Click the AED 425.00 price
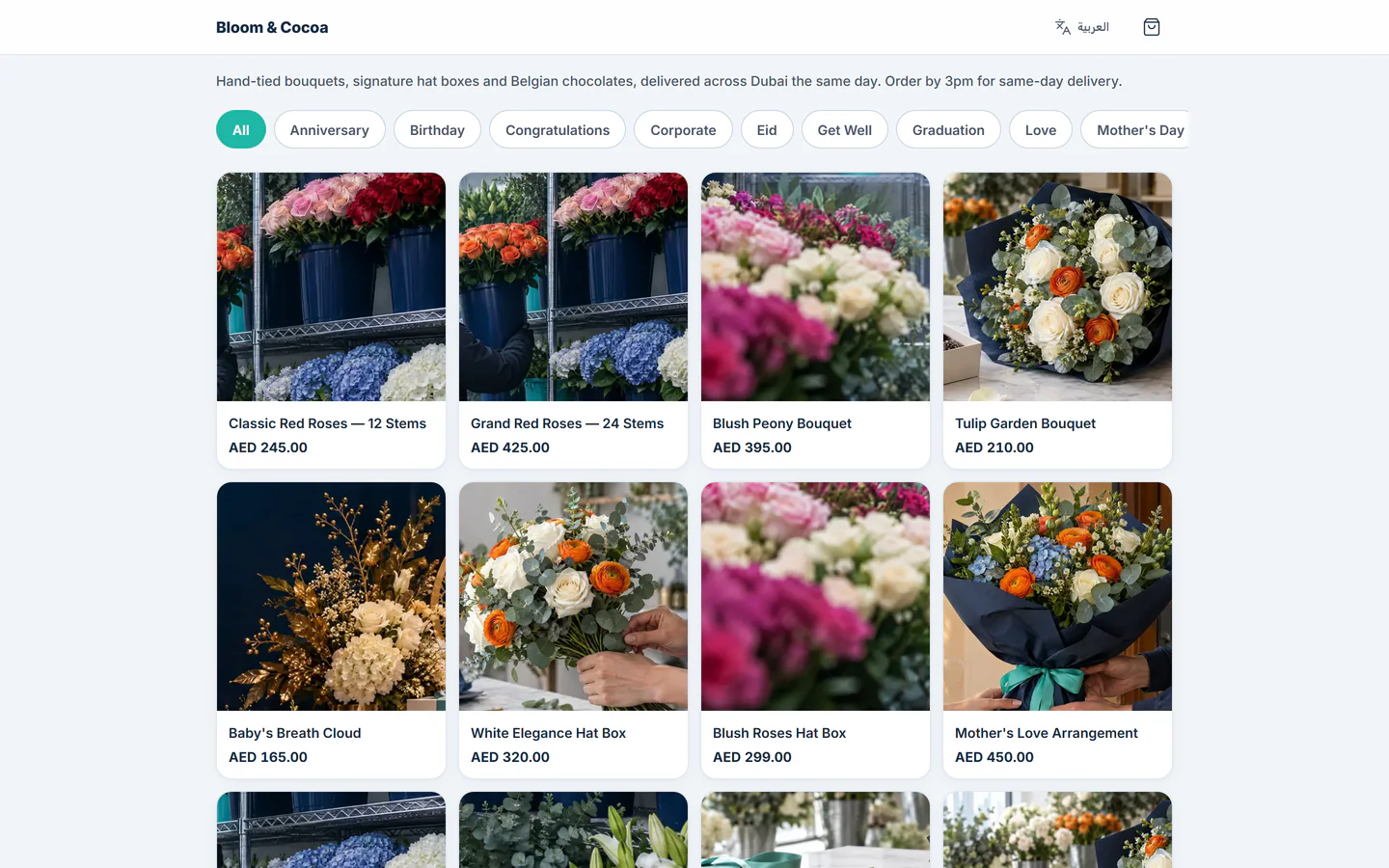The height and width of the screenshot is (868, 1389). tap(510, 448)
